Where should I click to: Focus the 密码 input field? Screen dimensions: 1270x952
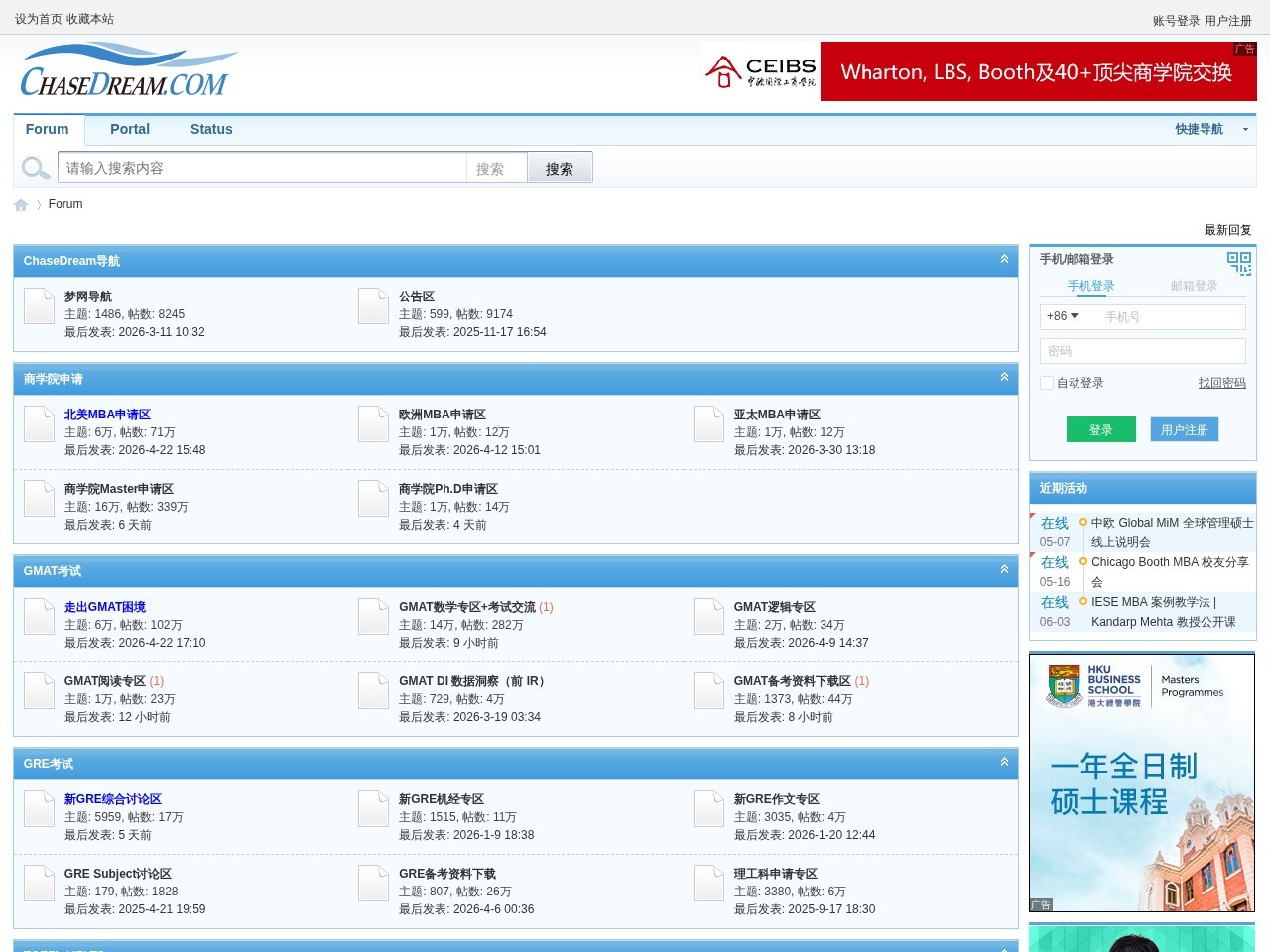point(1143,351)
